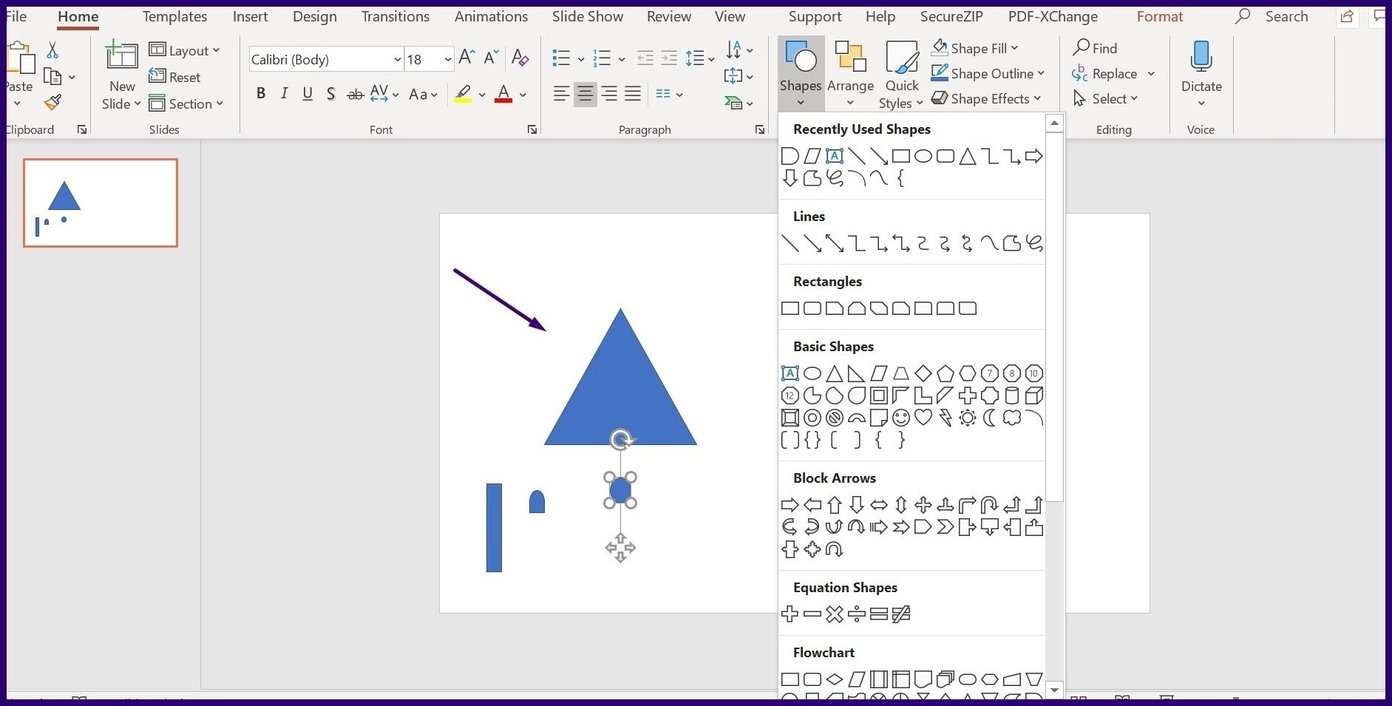Go to the Transitions tab

coord(395,16)
